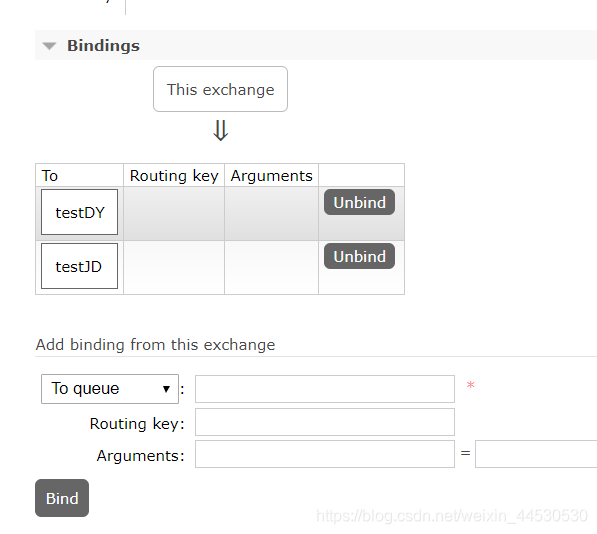The height and width of the screenshot is (534, 597).
Task: Open the To queue dropdown
Action: pyautogui.click(x=110, y=389)
